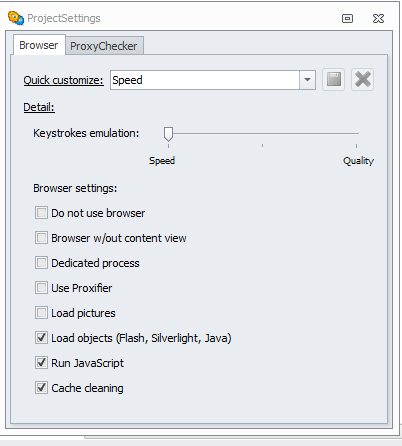Click the Keystrokes emulation slider handle
This screenshot has height=446, width=402.
(168, 134)
